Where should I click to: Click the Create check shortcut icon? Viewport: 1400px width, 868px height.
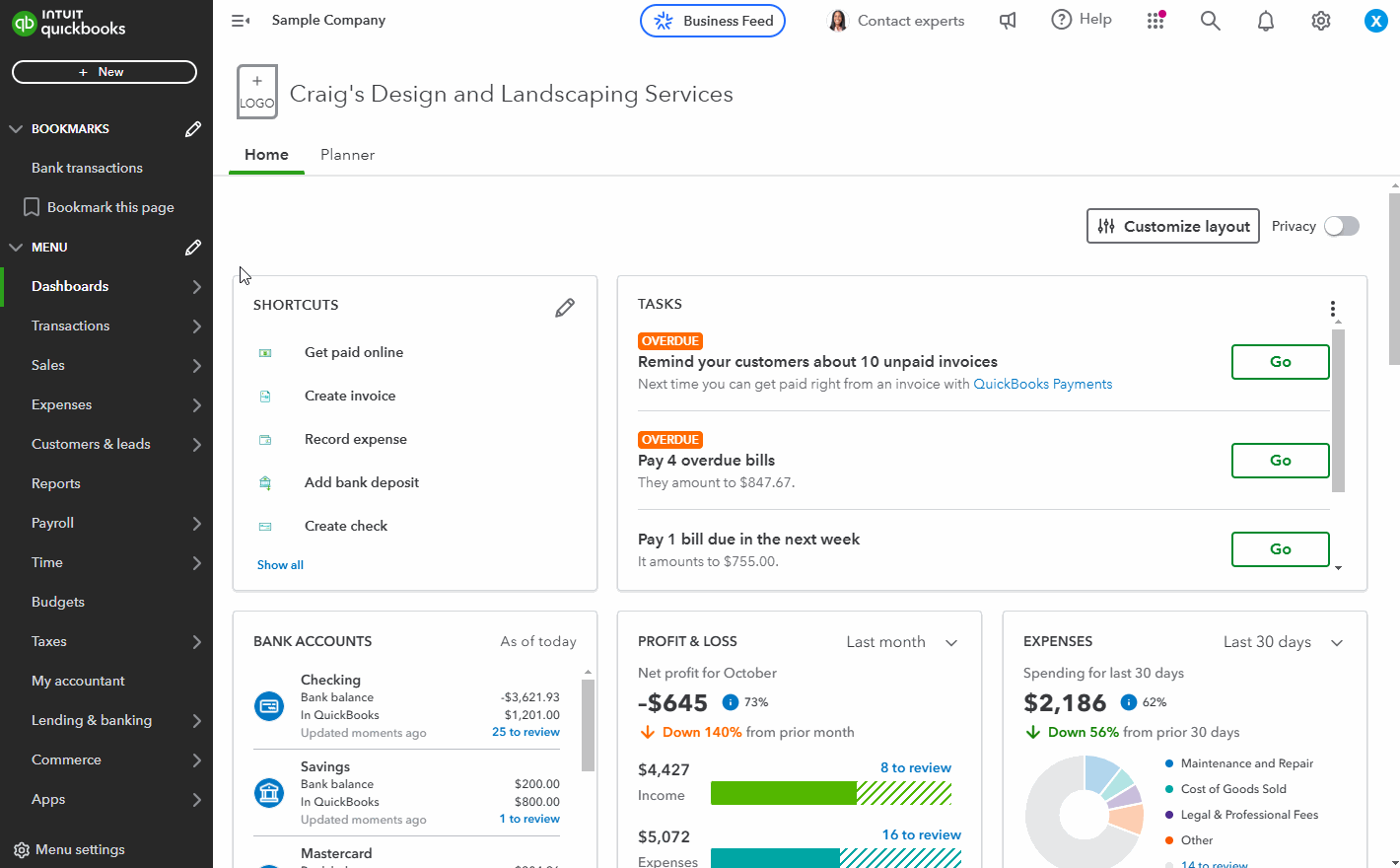[265, 527]
